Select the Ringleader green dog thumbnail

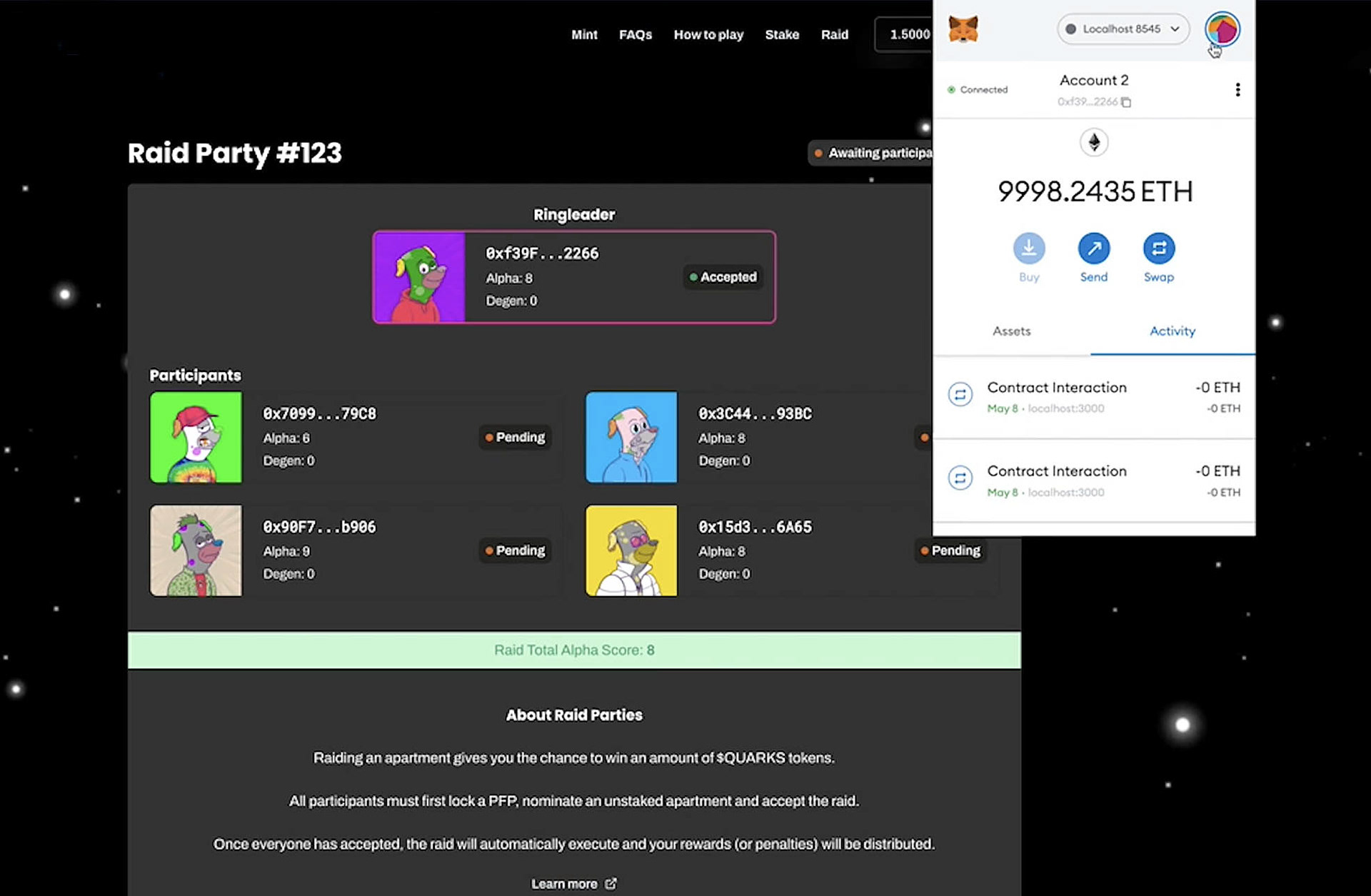(419, 277)
